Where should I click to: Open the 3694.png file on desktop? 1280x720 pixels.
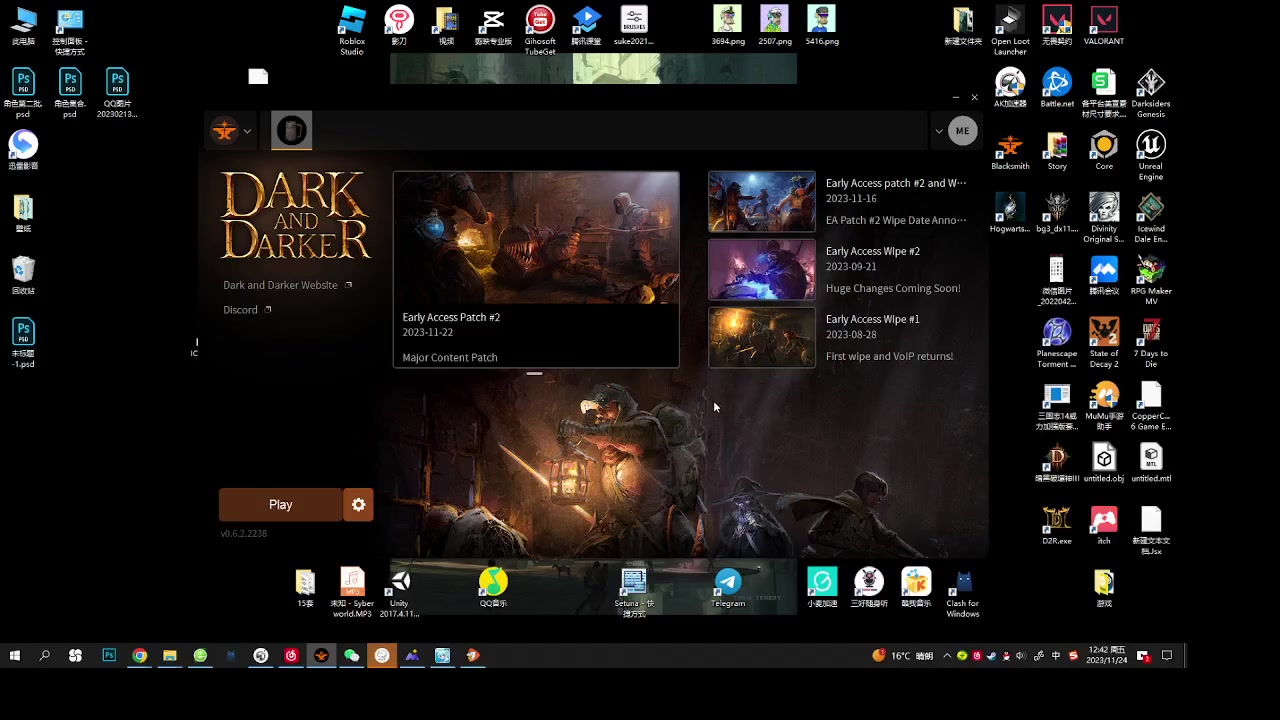click(728, 26)
